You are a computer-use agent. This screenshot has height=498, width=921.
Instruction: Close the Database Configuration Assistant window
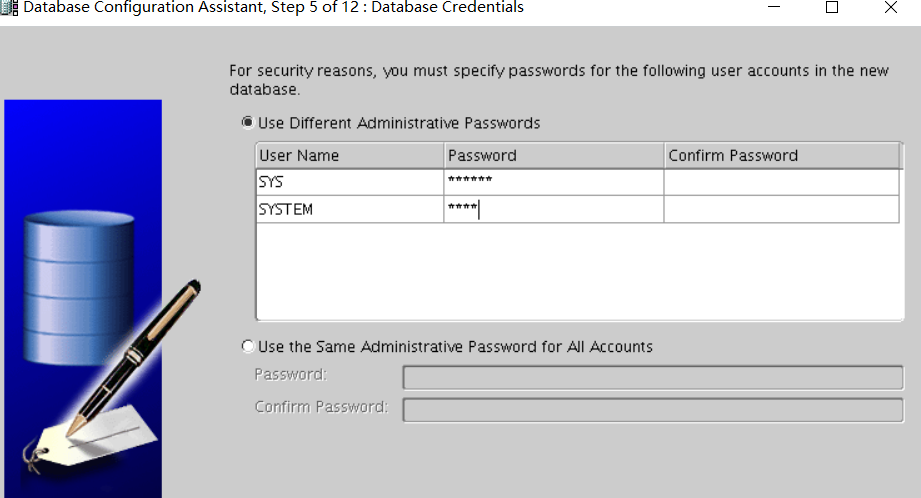[x=890, y=8]
